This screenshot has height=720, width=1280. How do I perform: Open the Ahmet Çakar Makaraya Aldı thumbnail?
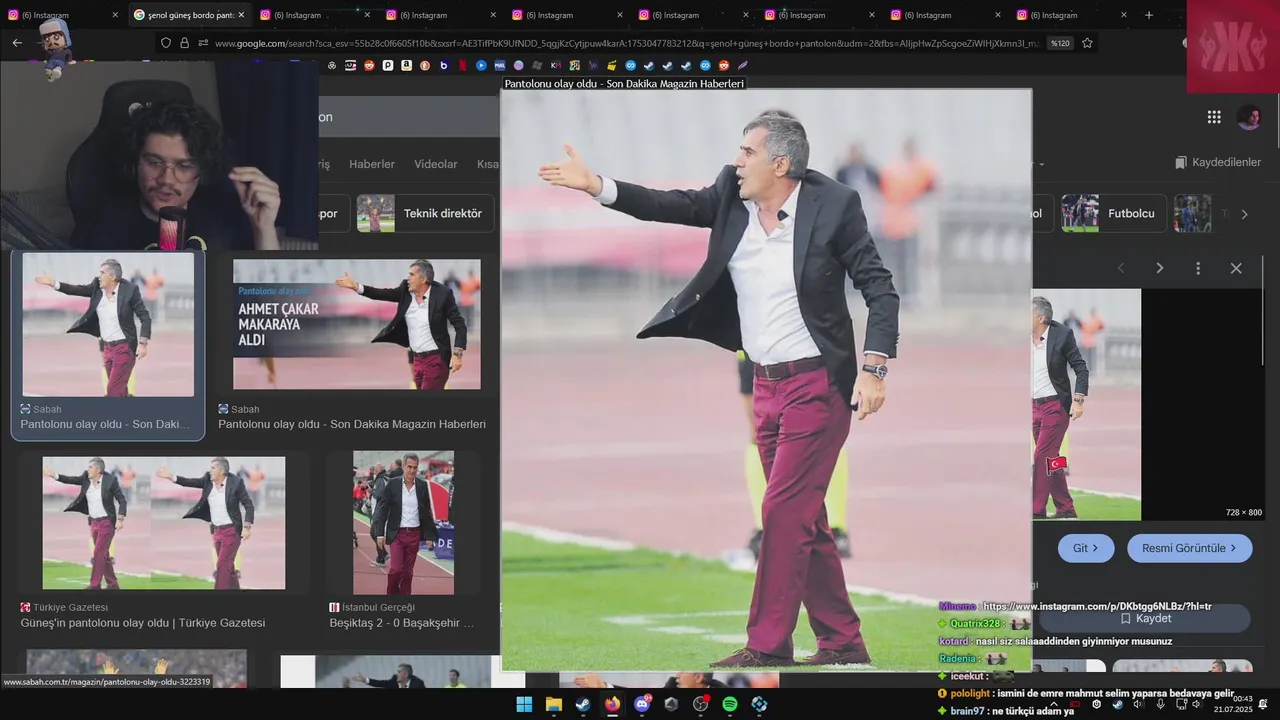pyautogui.click(x=357, y=324)
